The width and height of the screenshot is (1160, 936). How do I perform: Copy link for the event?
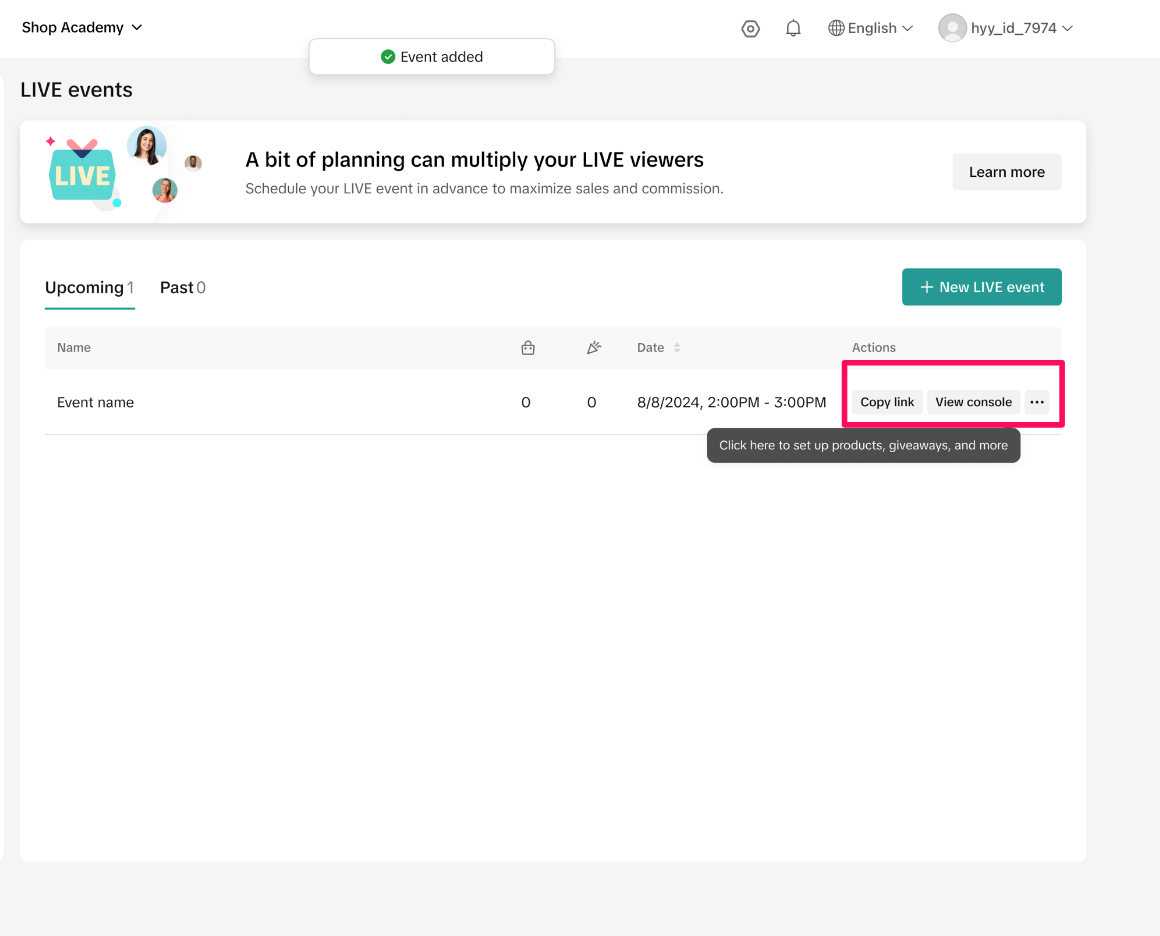[x=887, y=402]
